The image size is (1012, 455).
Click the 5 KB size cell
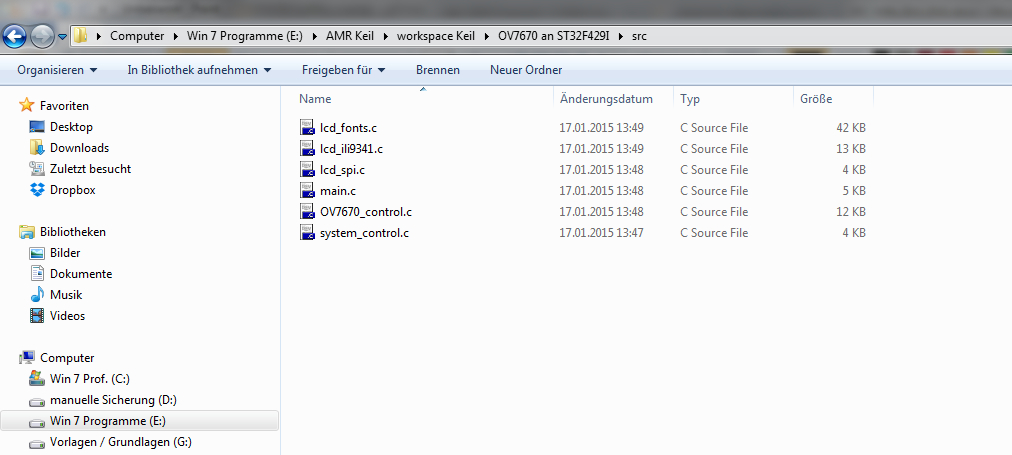854,191
